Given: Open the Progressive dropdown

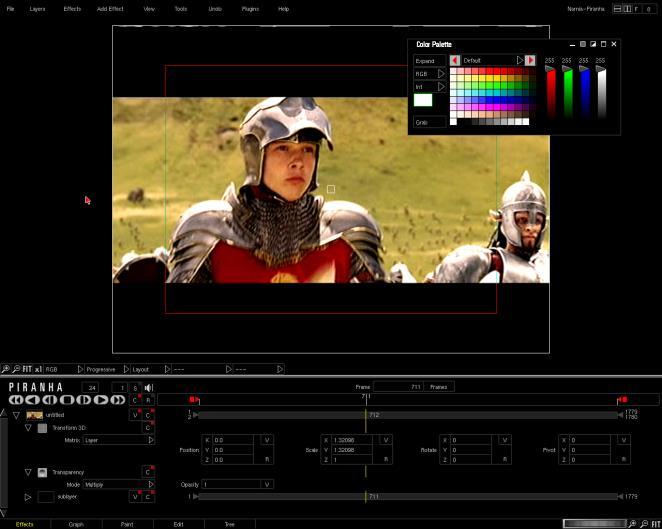Looking at the screenshot, I should (107, 369).
